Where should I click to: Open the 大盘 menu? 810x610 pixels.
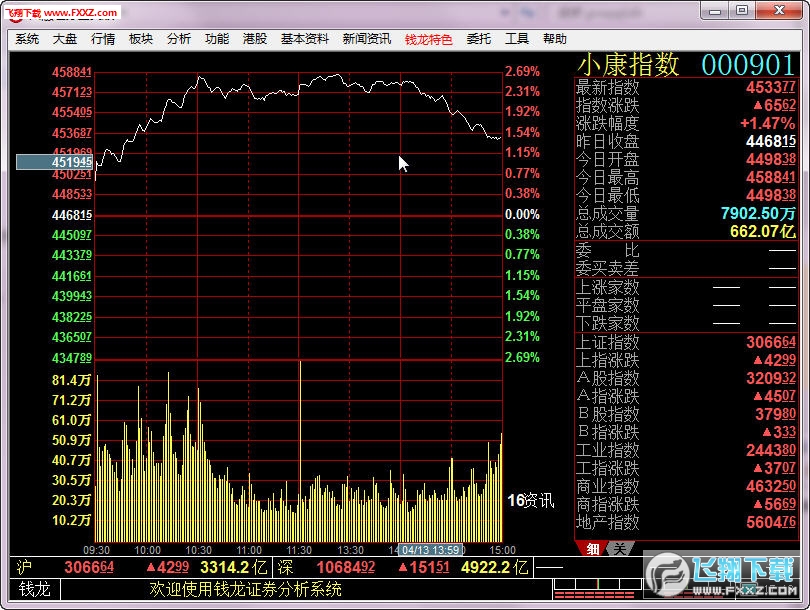coord(63,38)
